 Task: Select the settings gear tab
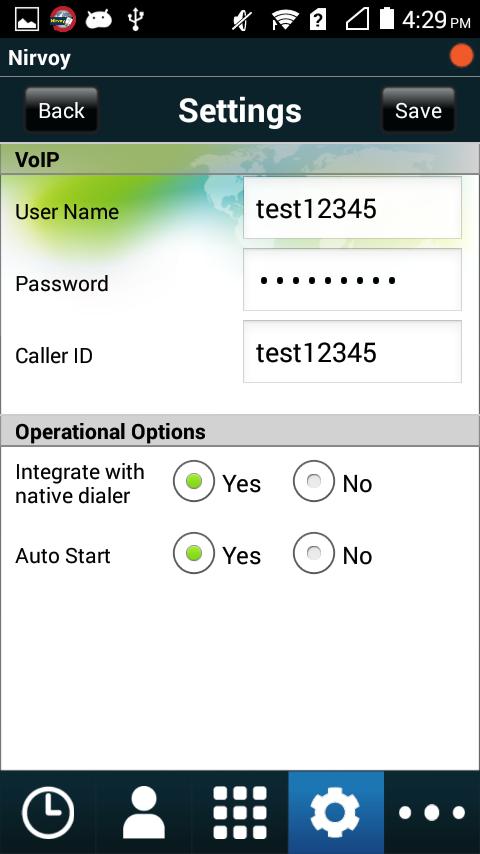[x=336, y=813]
